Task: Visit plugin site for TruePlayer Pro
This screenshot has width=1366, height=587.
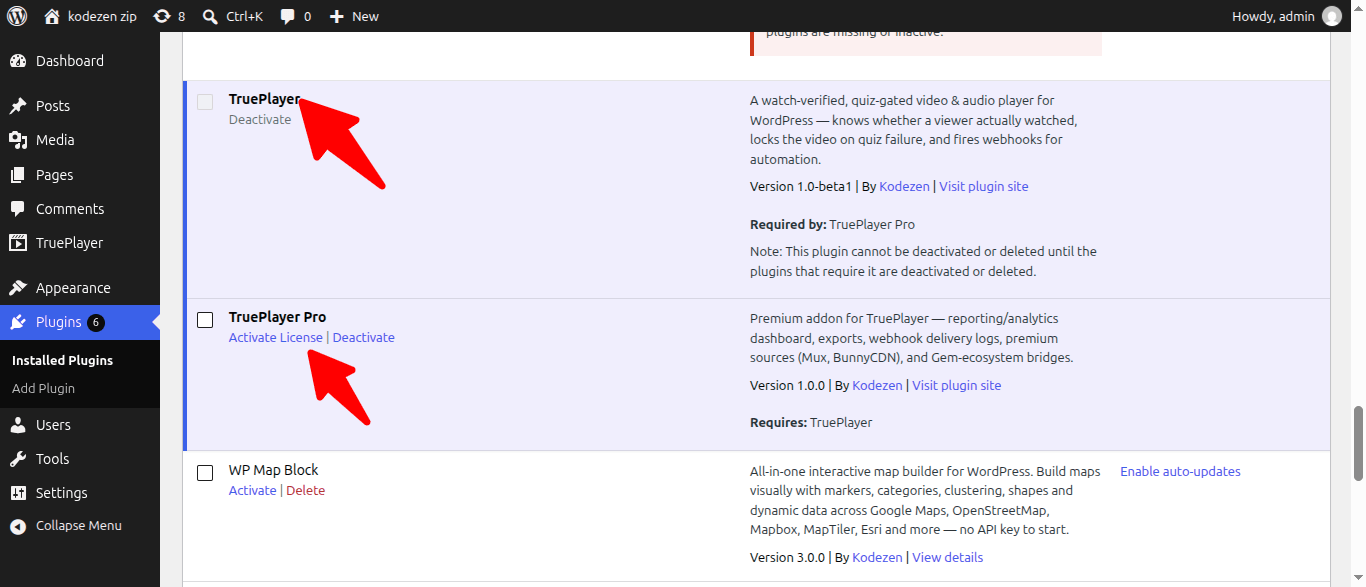Action: coord(957,385)
